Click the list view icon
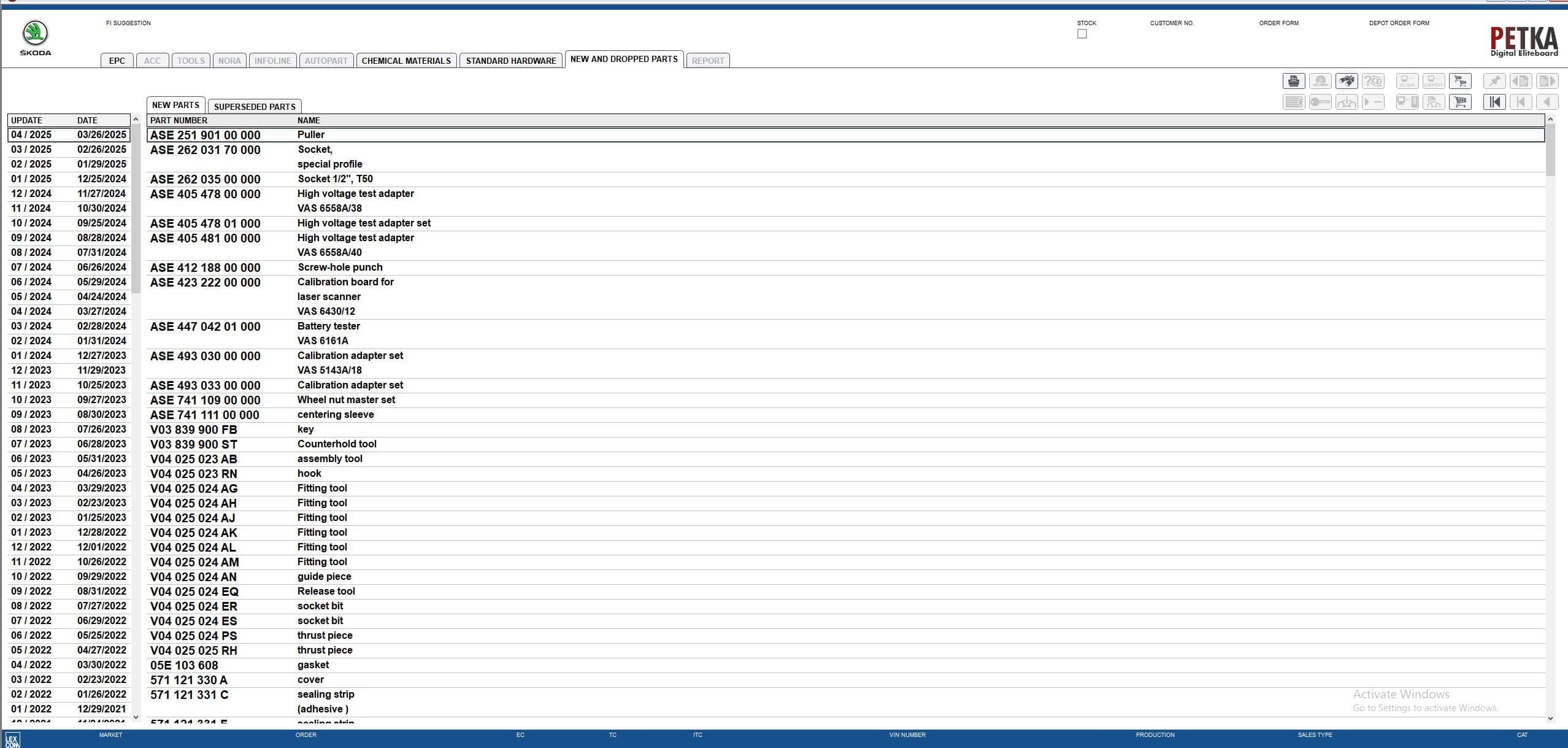 tap(1294, 102)
